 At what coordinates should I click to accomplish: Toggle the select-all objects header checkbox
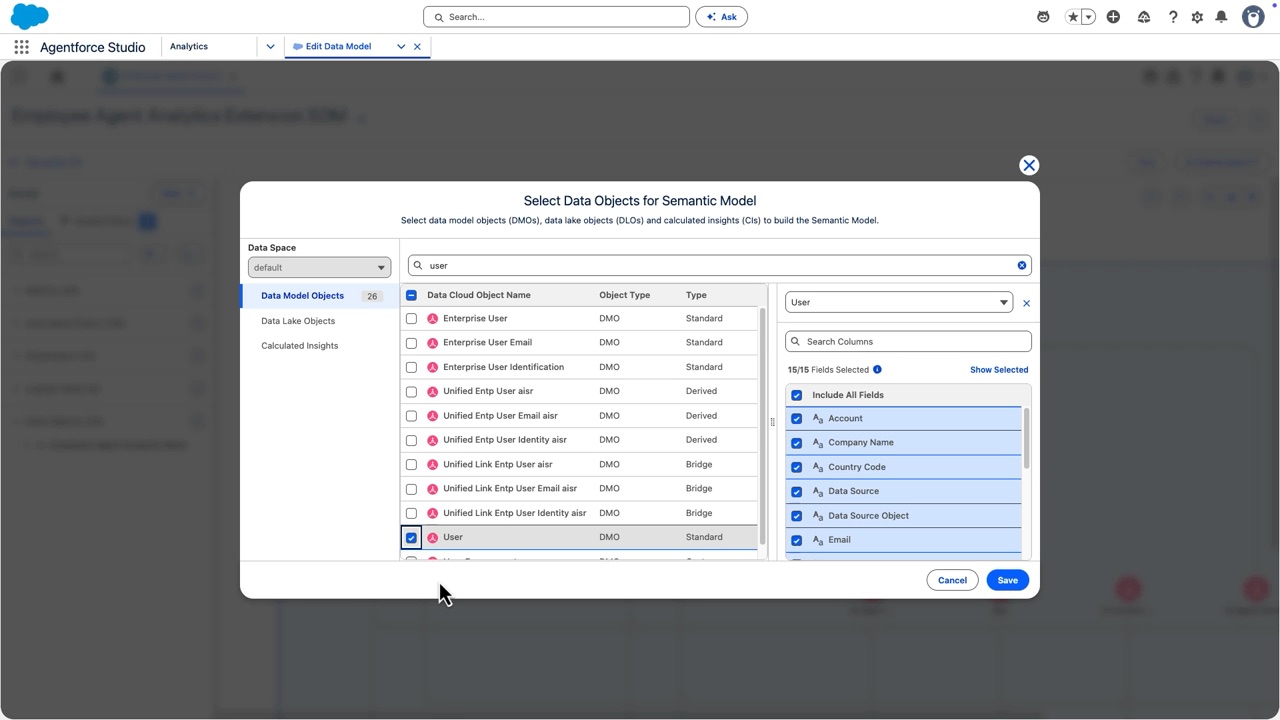click(411, 295)
